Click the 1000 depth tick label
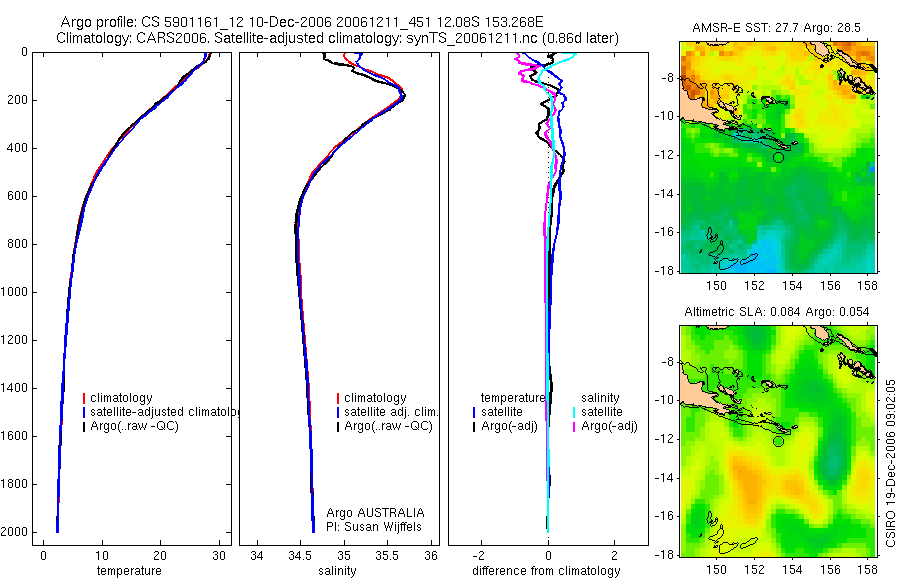 14,292
